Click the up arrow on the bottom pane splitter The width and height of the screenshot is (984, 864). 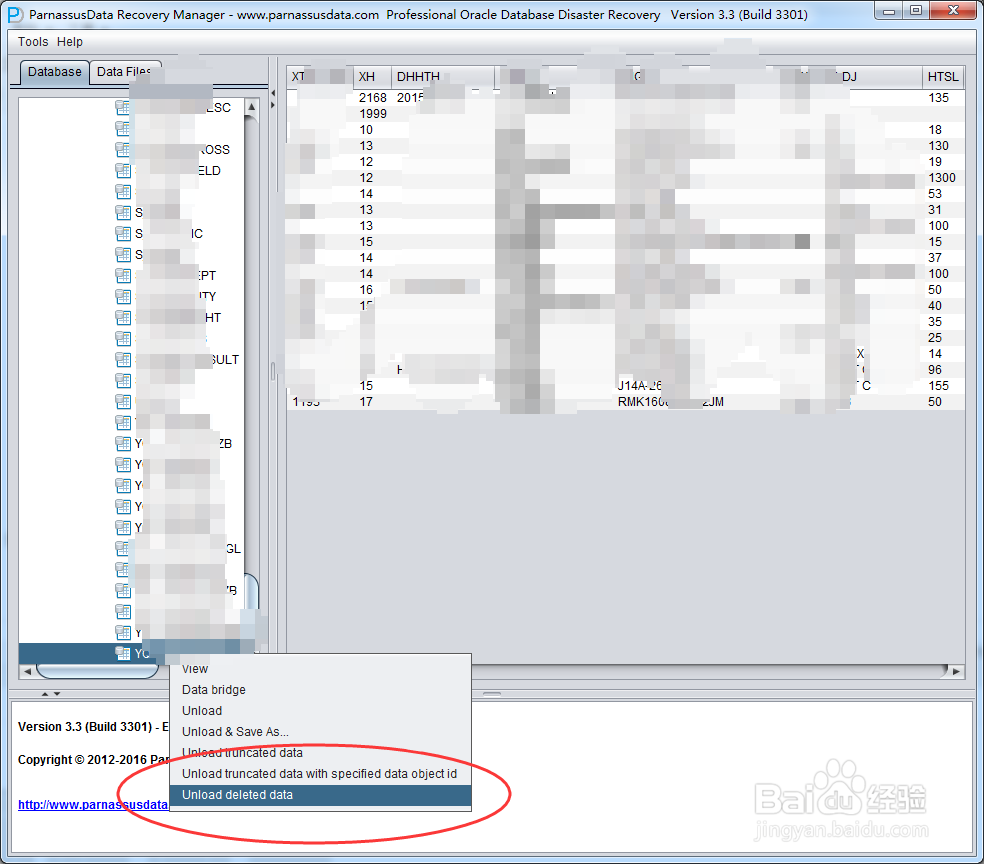45,694
